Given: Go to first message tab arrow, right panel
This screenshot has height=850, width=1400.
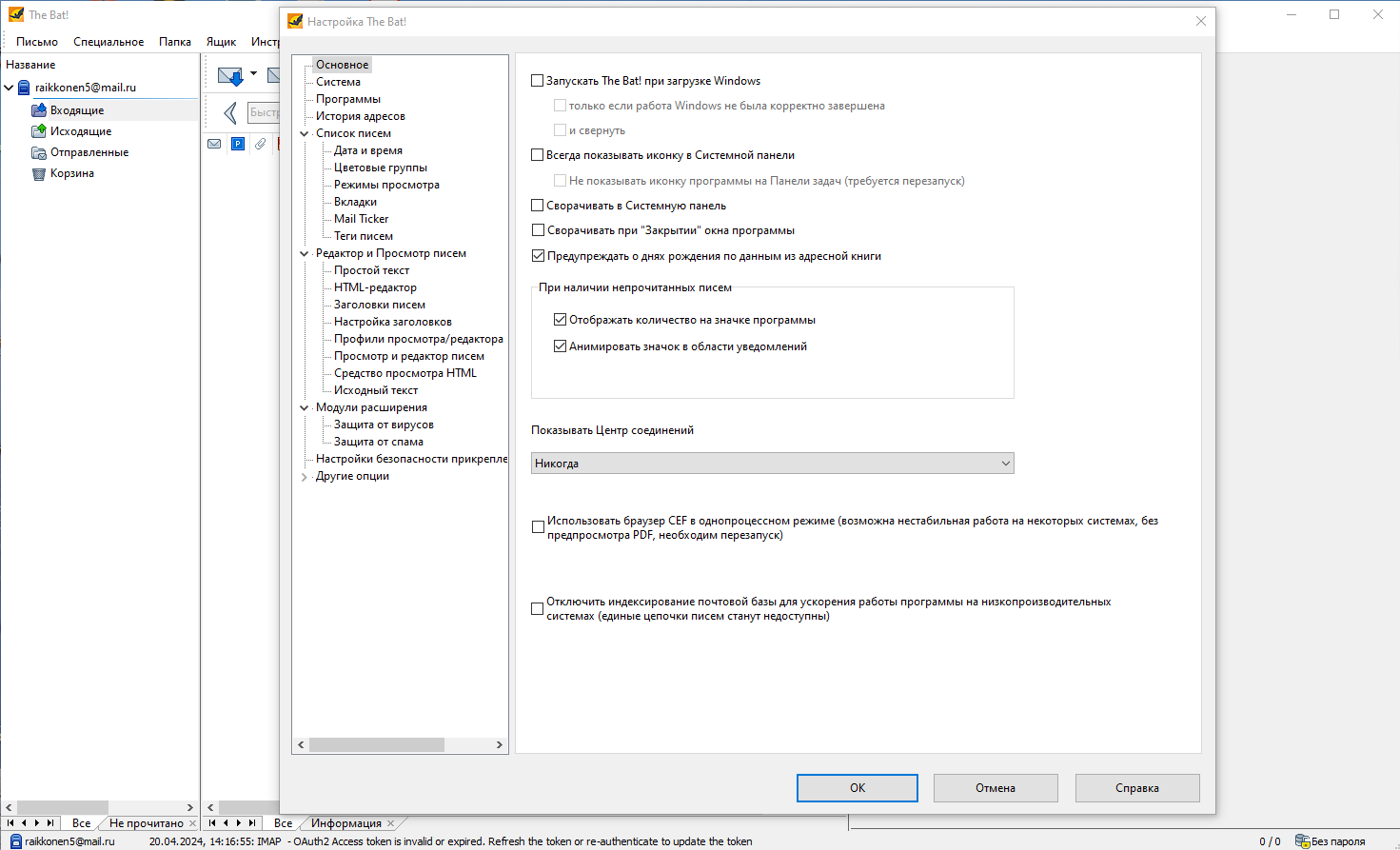Looking at the screenshot, I should [212, 823].
